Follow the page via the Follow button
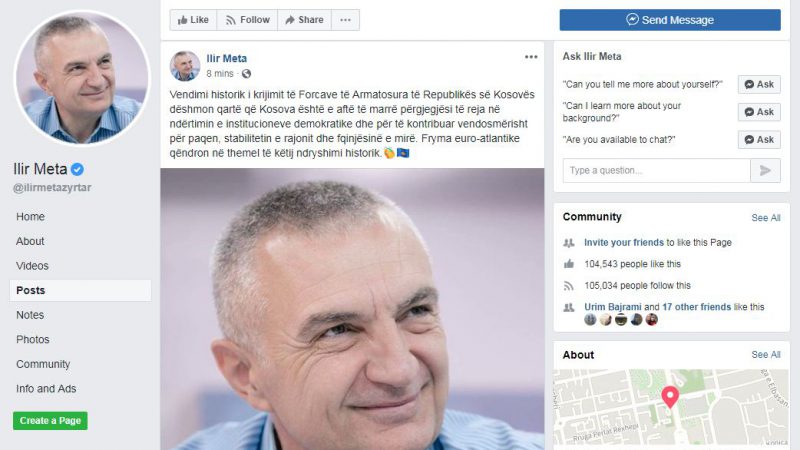The width and height of the screenshot is (800, 450). pos(247,20)
